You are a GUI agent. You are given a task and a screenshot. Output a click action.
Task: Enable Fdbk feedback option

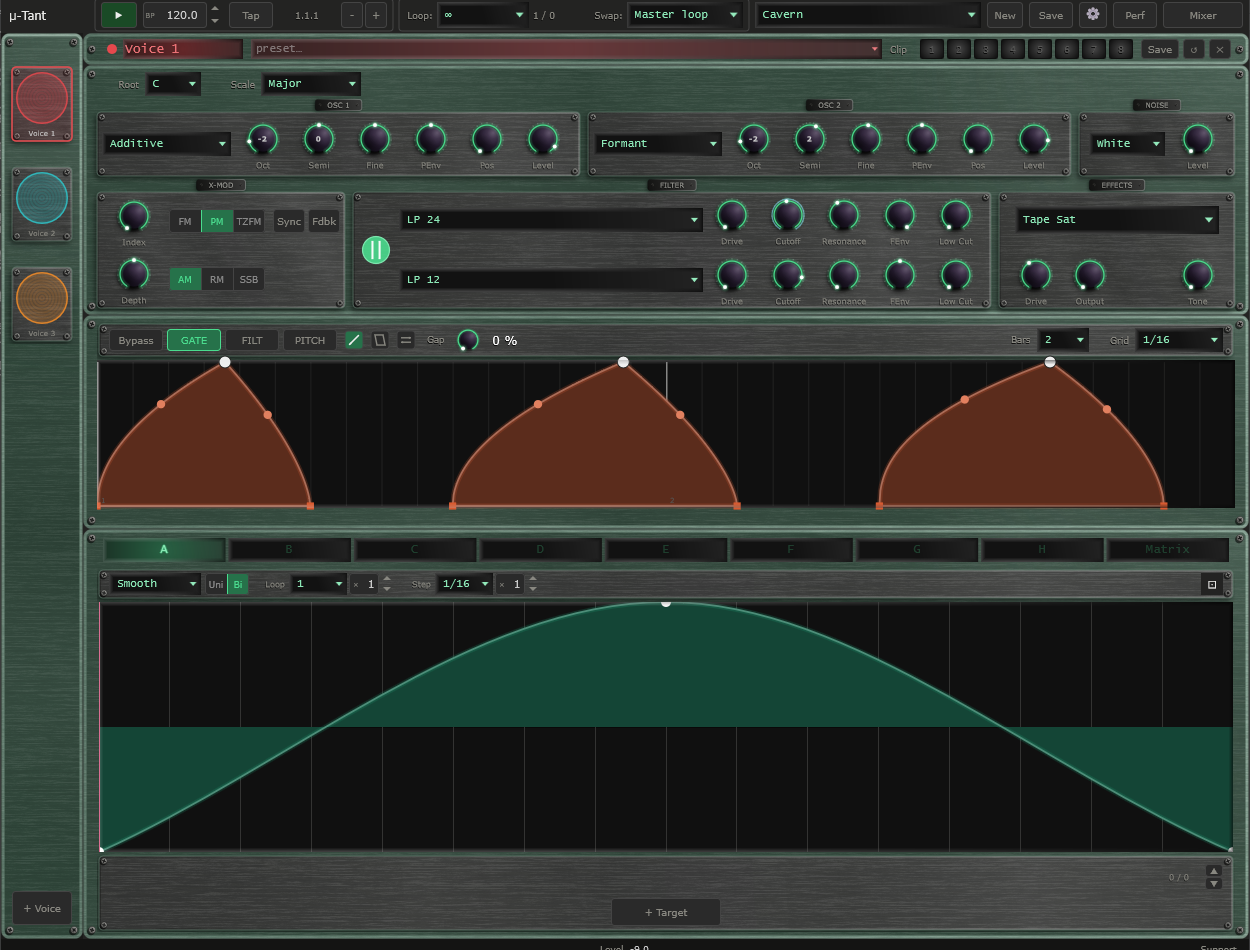[324, 221]
